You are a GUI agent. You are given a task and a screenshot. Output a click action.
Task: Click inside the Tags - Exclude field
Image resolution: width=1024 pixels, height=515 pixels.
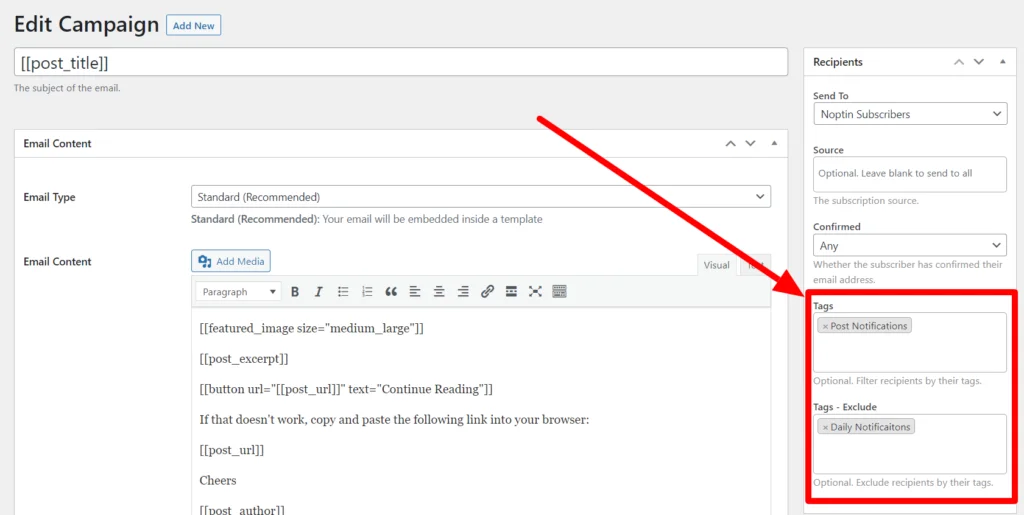pyautogui.click(x=910, y=444)
